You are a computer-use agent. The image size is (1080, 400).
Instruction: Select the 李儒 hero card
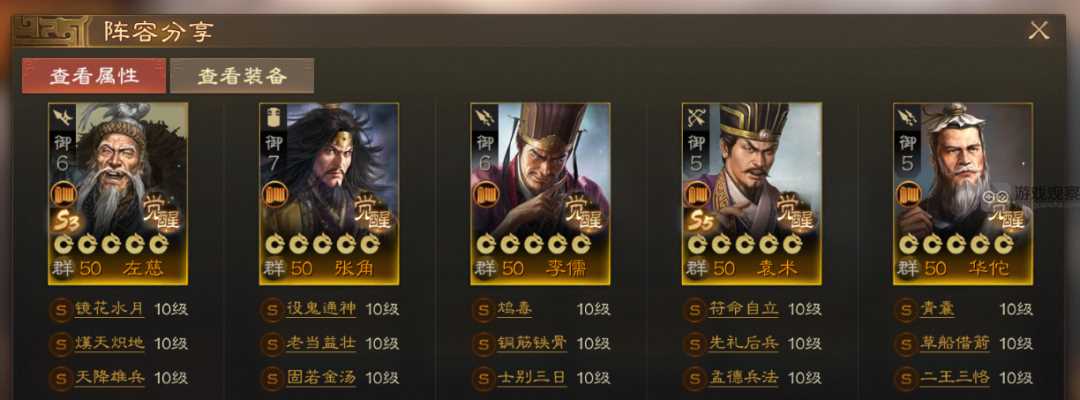[540, 193]
